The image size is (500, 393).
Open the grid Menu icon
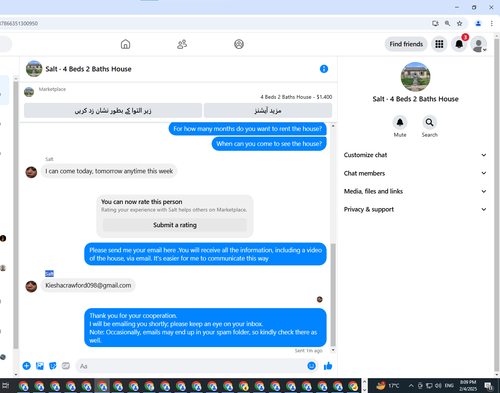coord(439,44)
